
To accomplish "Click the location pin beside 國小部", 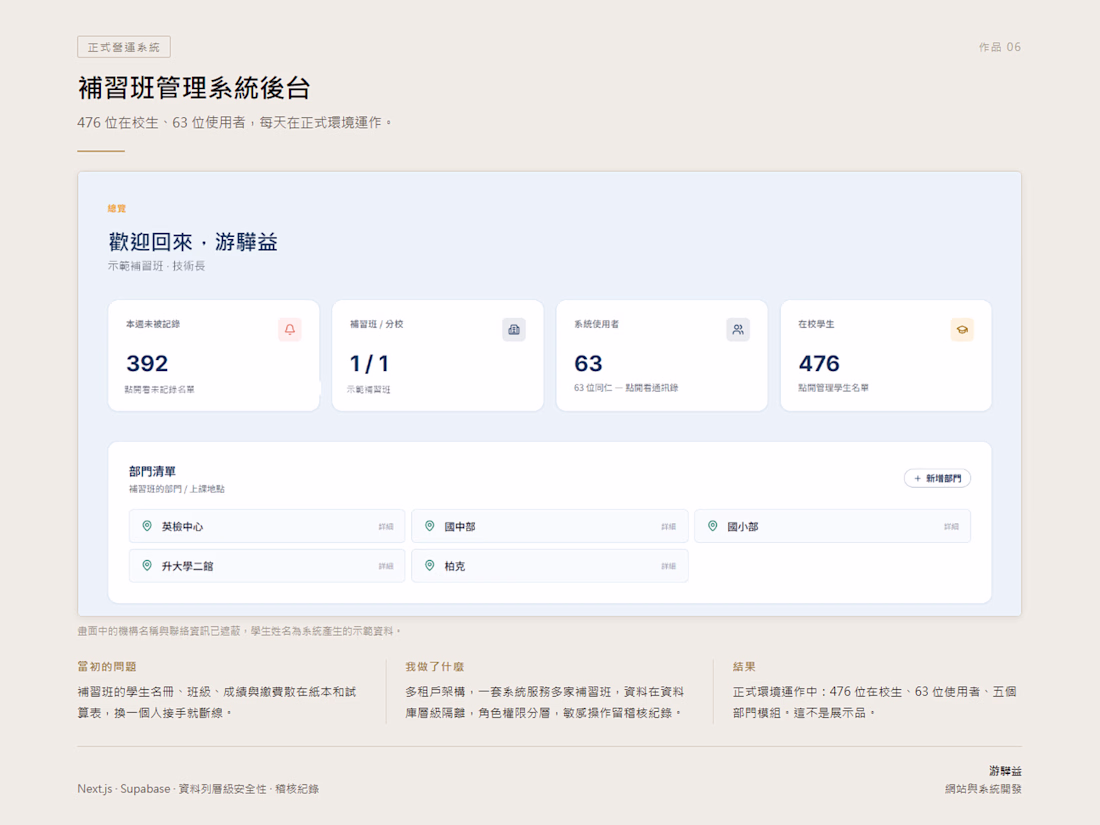I will coord(712,525).
